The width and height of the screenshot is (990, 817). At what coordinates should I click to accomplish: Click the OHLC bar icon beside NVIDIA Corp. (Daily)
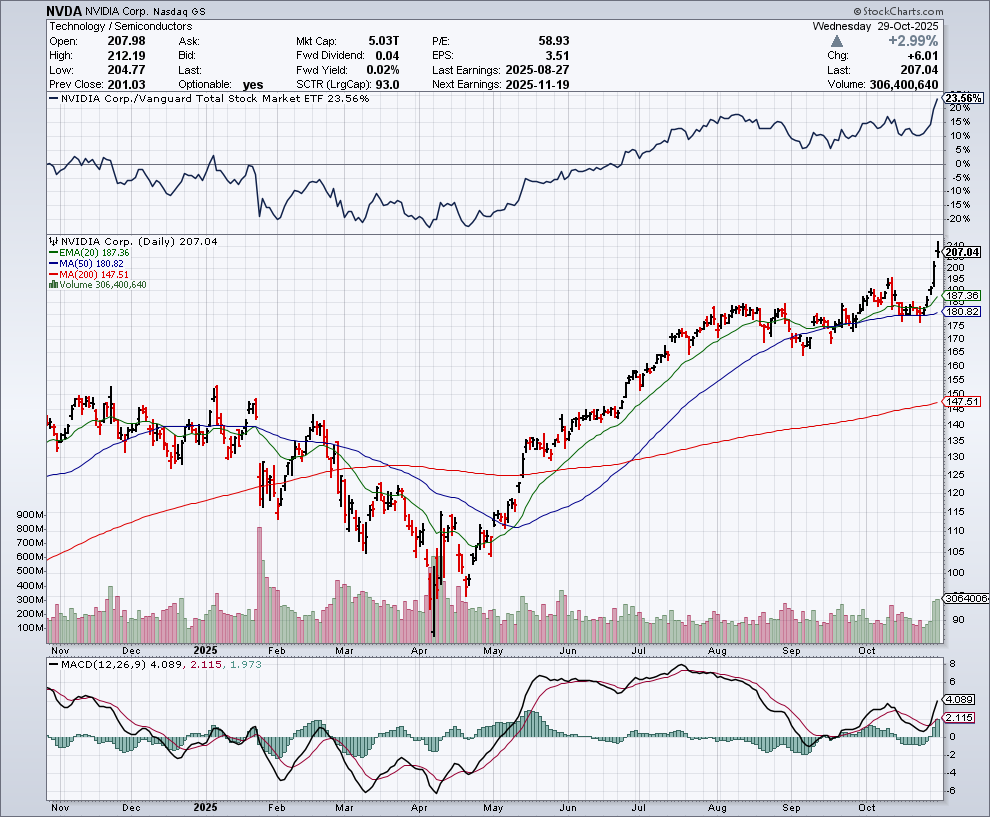(53, 242)
